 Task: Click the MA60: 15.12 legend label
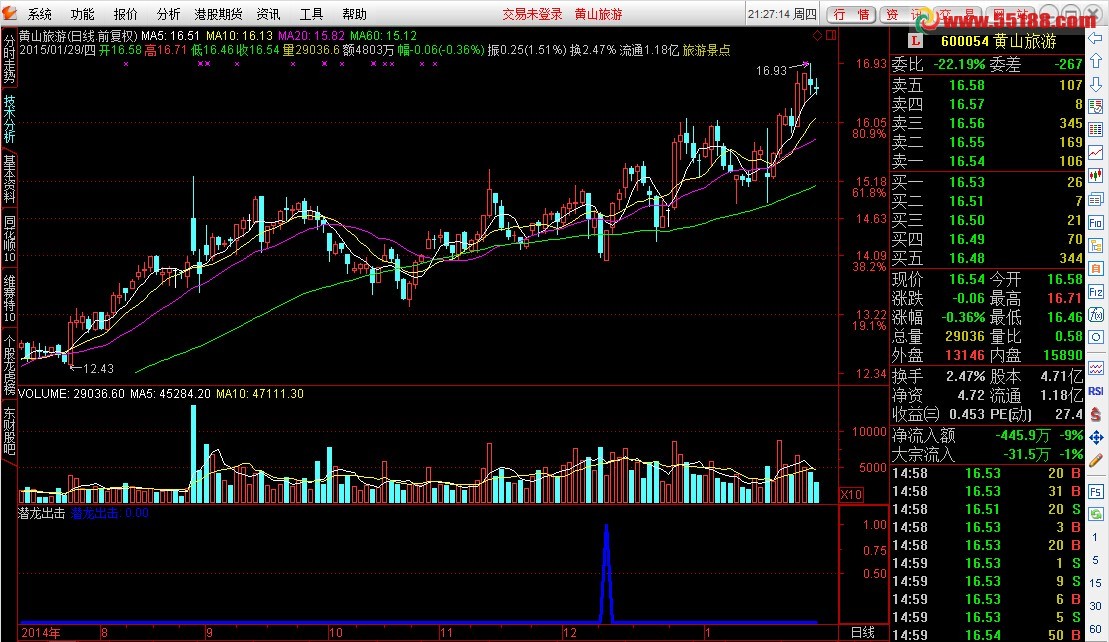tap(383, 35)
